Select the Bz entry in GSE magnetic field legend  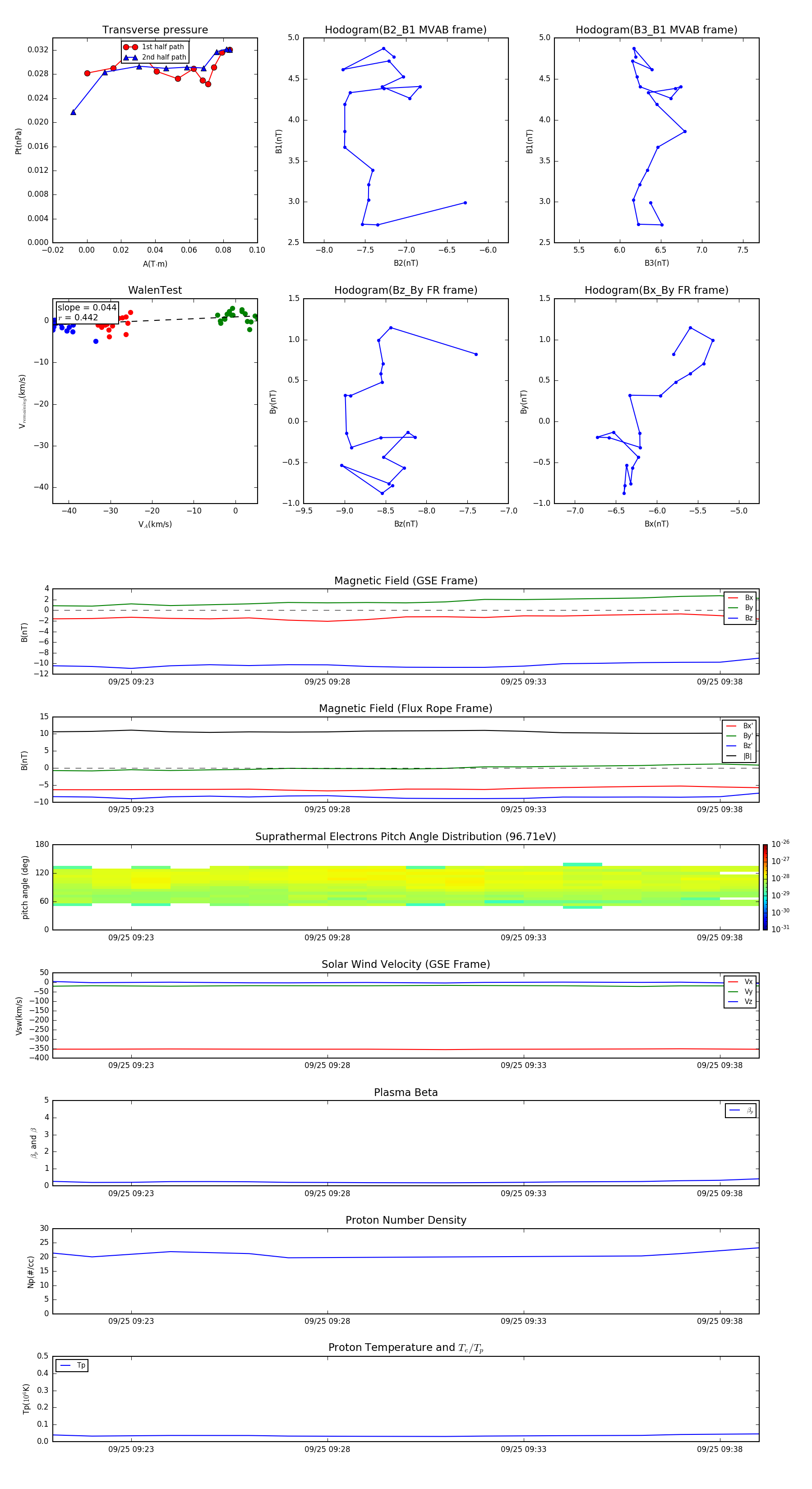(740, 619)
